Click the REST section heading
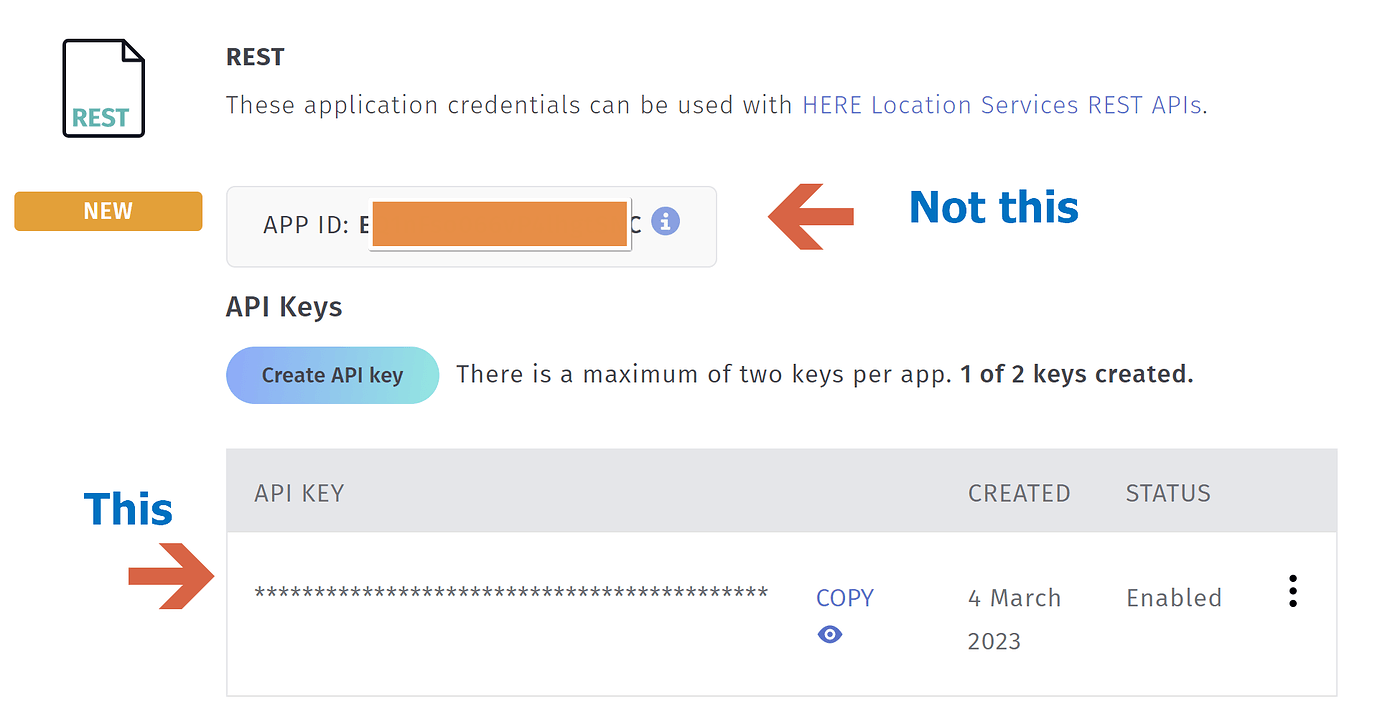 click(x=254, y=56)
